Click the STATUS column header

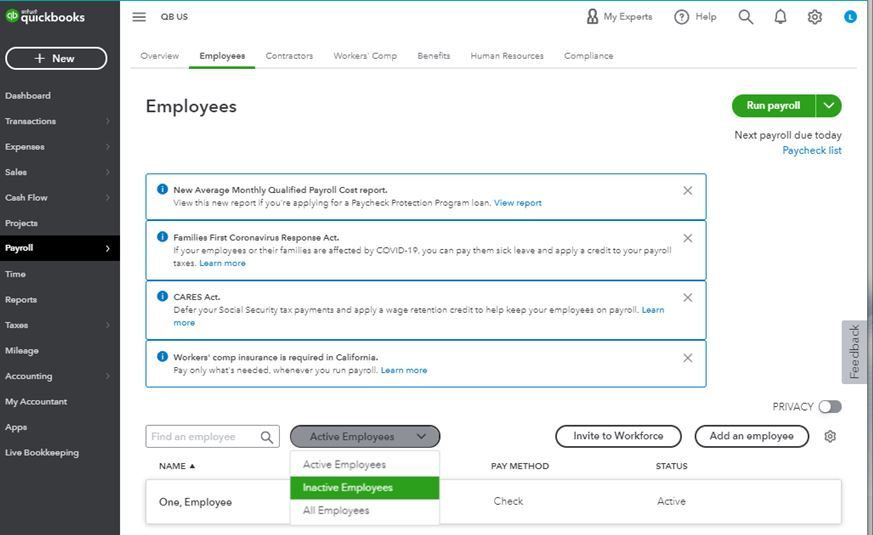671,466
